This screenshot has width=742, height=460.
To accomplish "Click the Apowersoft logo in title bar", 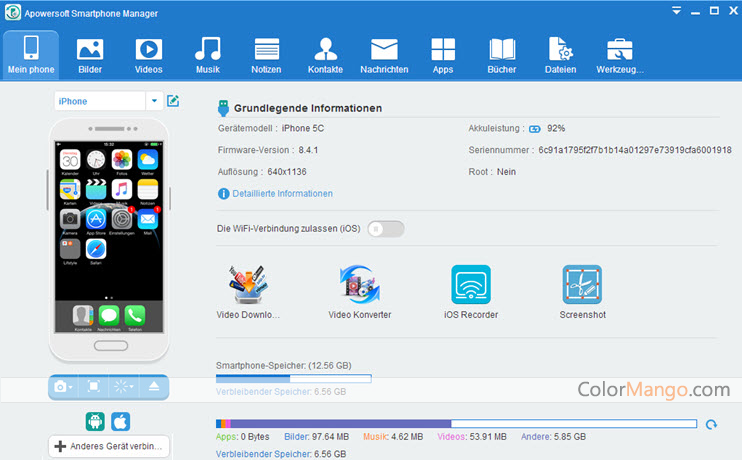I will coord(13,13).
